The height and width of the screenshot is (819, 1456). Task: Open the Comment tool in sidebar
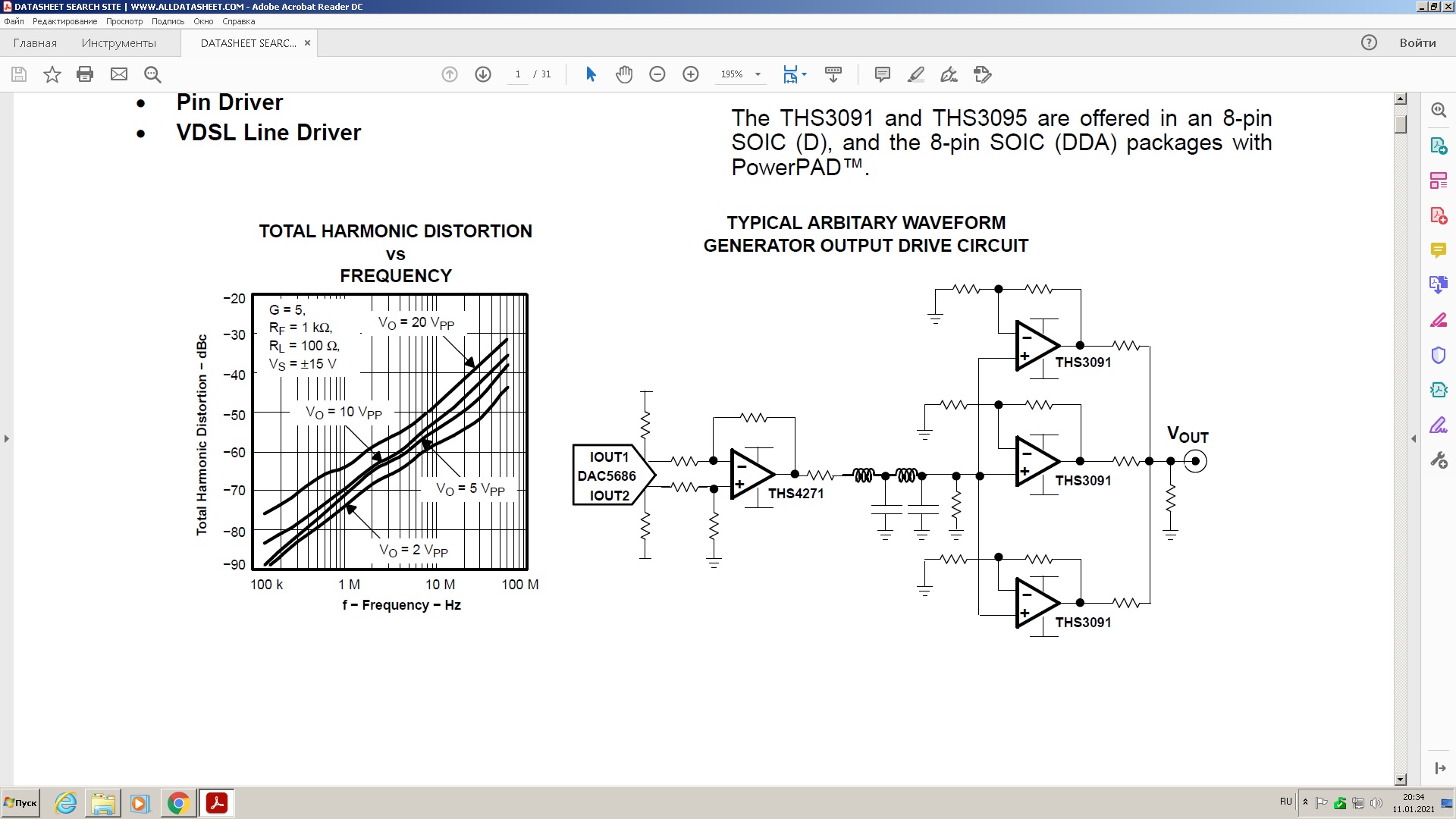pyautogui.click(x=1439, y=250)
